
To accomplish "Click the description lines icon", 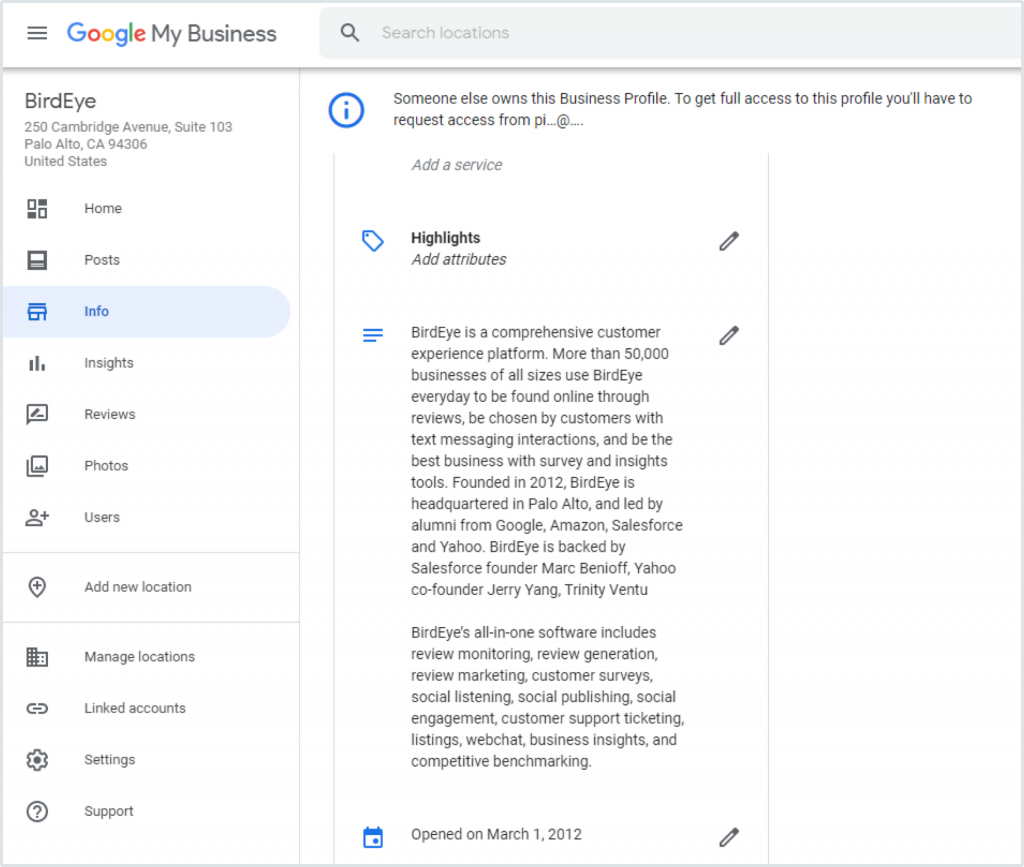I will click(x=373, y=336).
